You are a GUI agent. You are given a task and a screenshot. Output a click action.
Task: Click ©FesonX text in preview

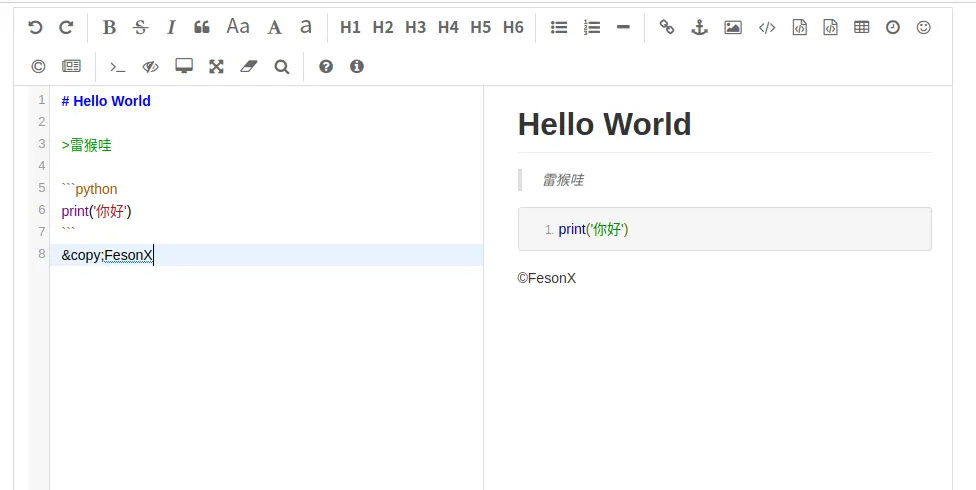[547, 278]
